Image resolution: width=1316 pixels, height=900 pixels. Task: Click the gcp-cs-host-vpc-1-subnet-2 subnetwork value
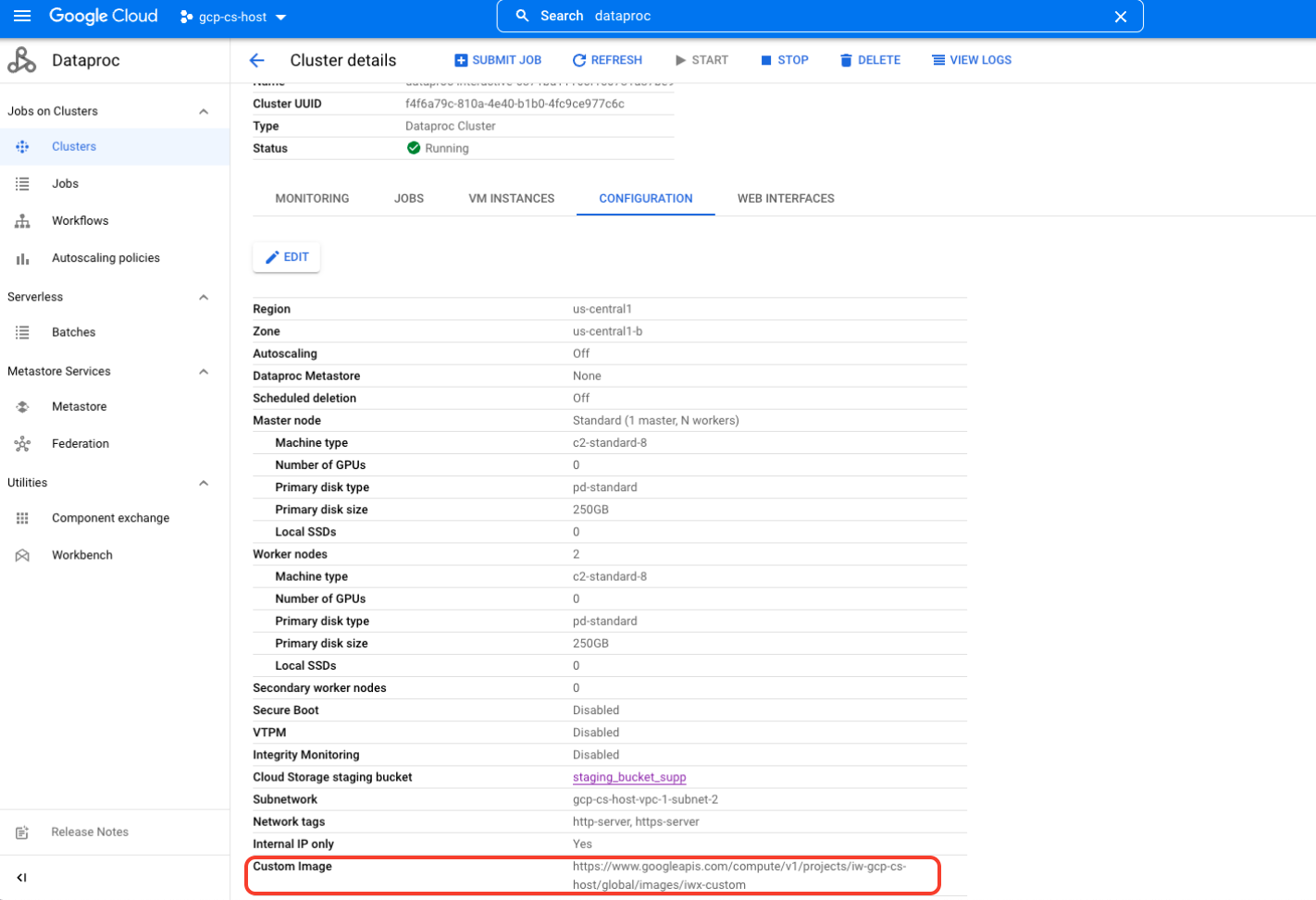[x=645, y=800]
